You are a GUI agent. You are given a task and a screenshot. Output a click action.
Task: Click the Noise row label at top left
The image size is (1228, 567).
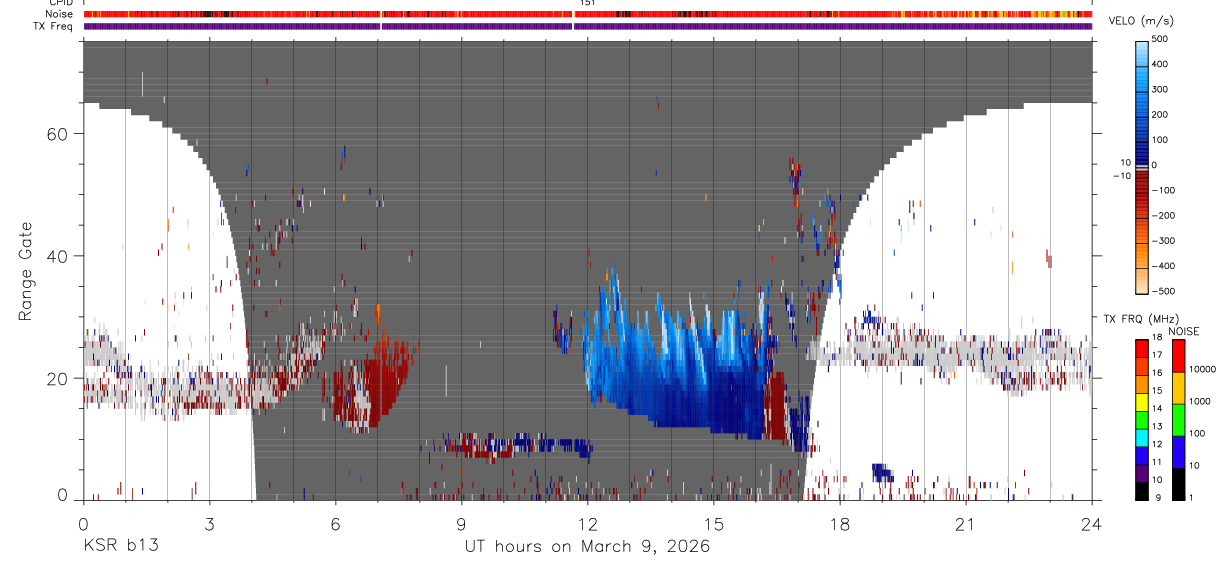click(60, 14)
